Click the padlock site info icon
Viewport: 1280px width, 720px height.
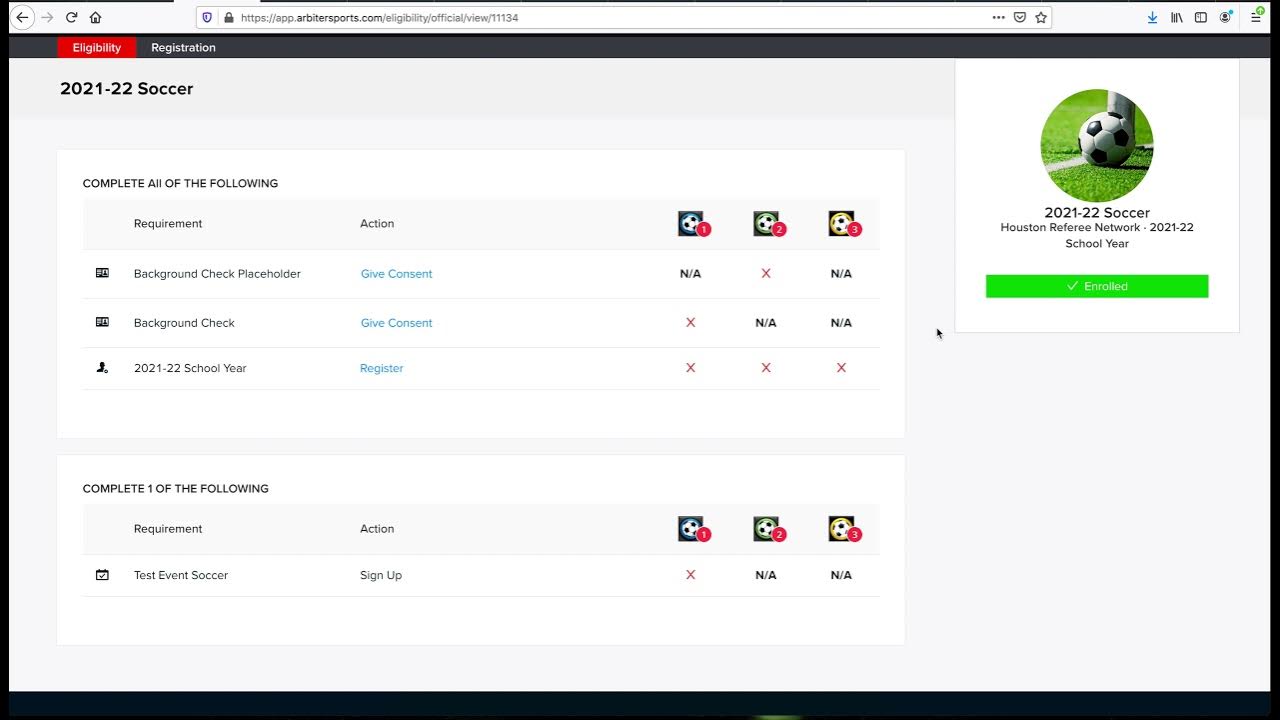(x=228, y=17)
